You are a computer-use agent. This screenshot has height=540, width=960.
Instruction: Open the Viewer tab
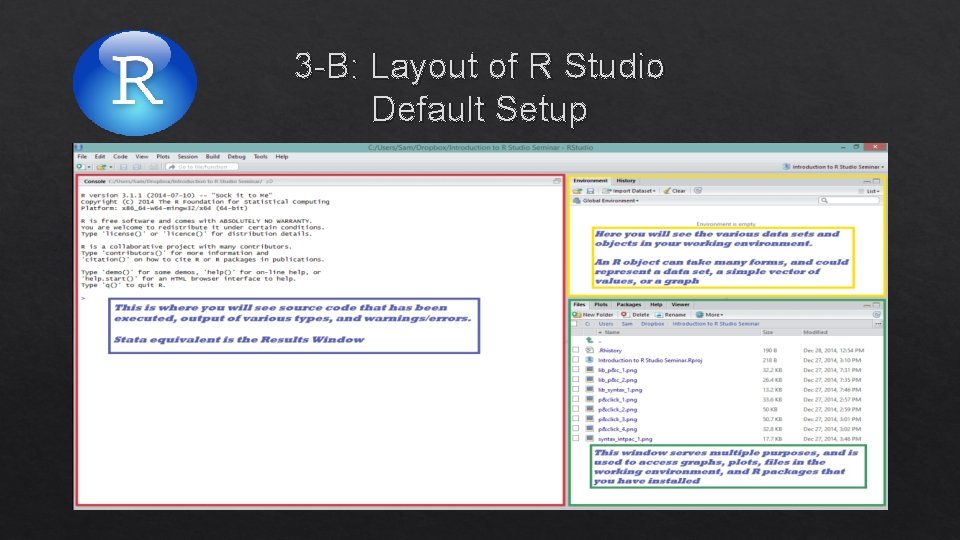(x=680, y=304)
